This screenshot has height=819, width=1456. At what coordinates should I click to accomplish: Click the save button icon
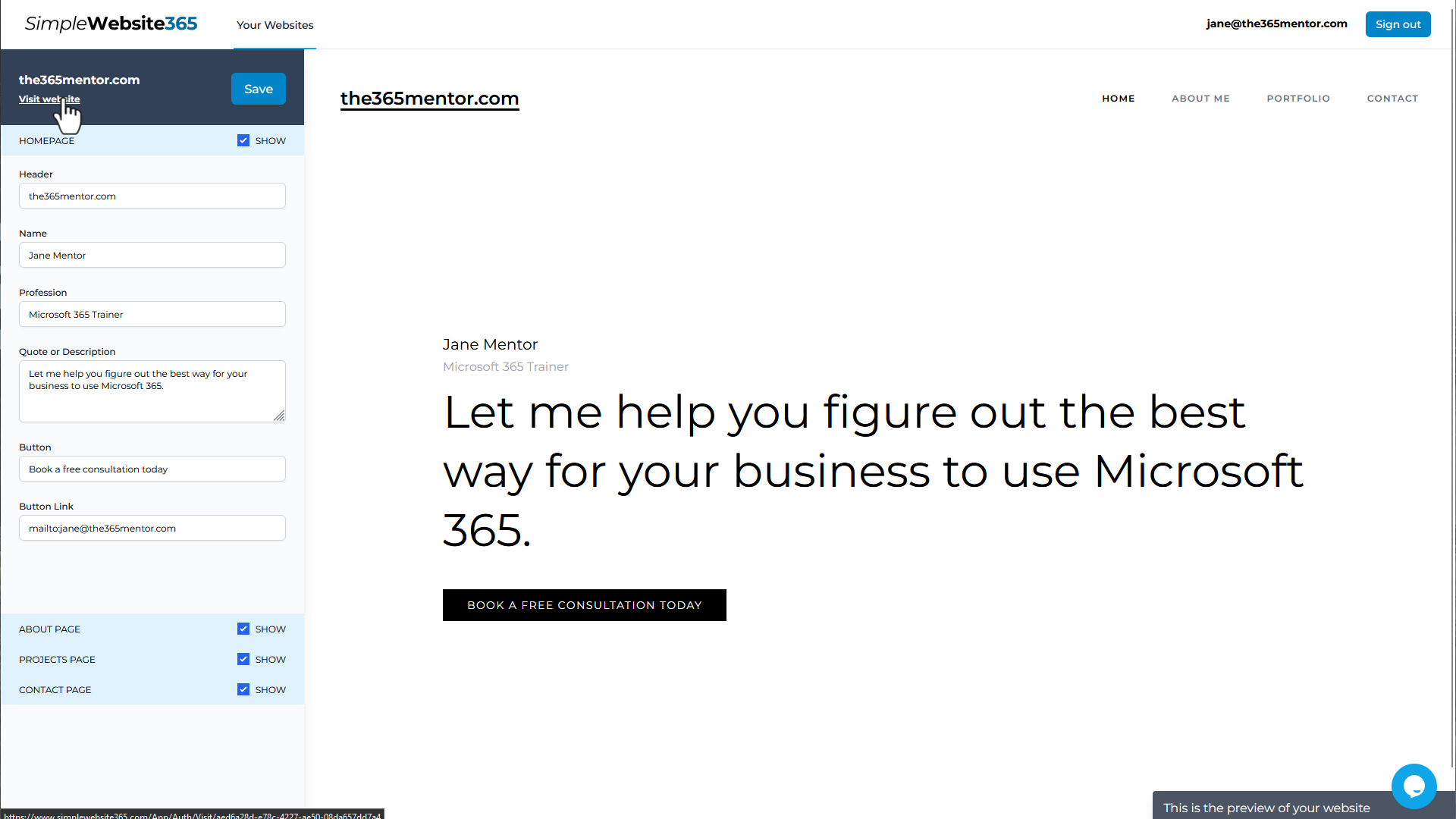point(258,88)
